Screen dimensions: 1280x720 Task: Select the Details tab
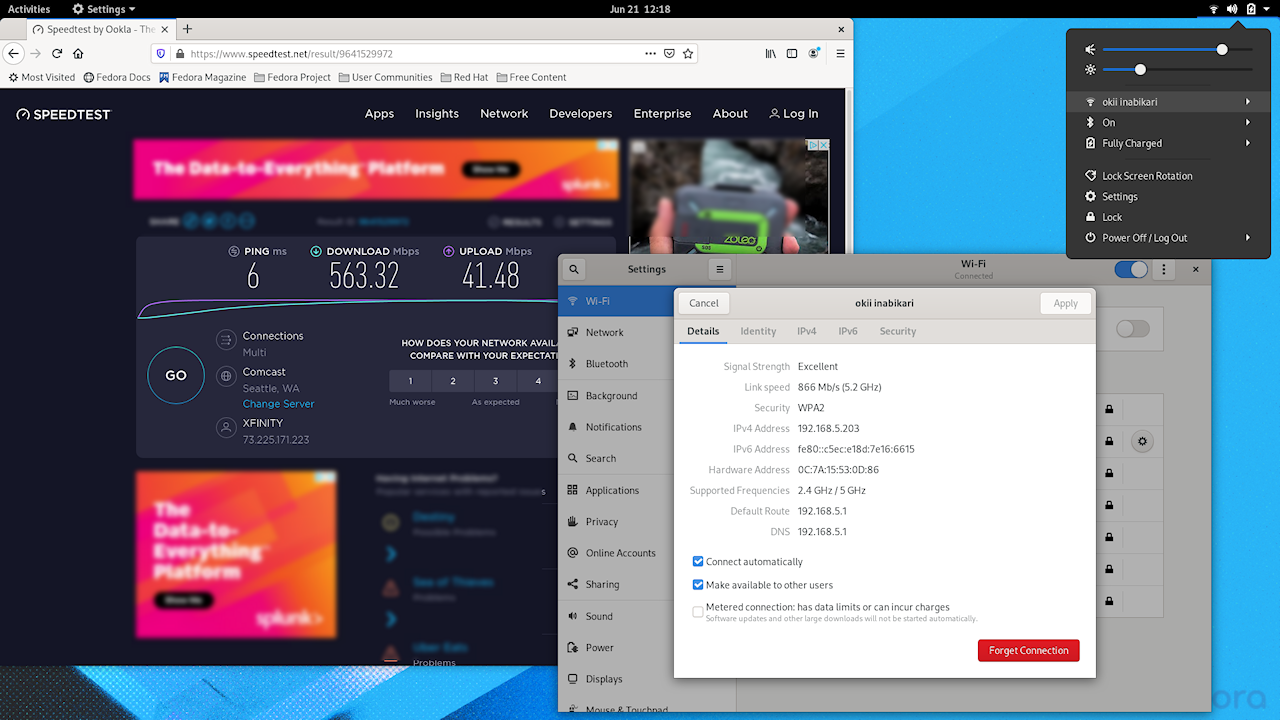703,331
